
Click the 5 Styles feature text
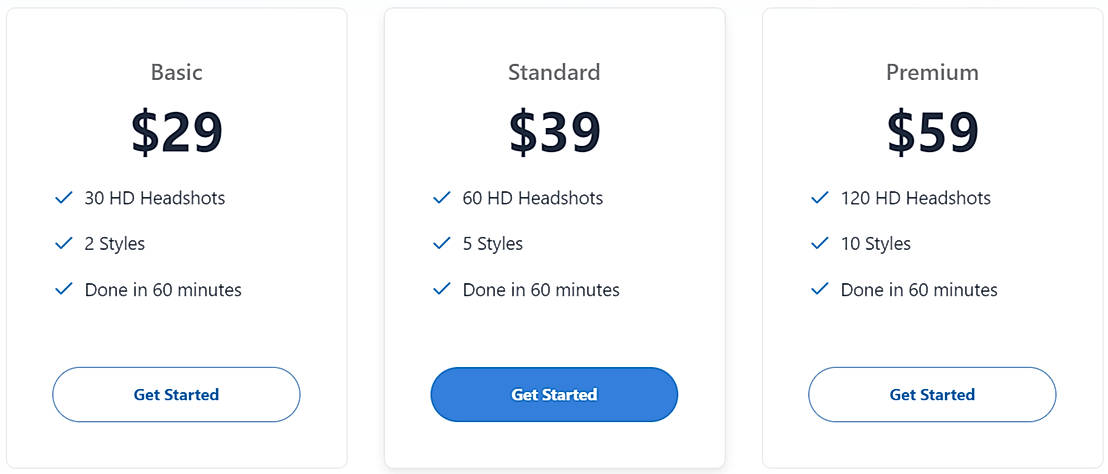(x=492, y=243)
